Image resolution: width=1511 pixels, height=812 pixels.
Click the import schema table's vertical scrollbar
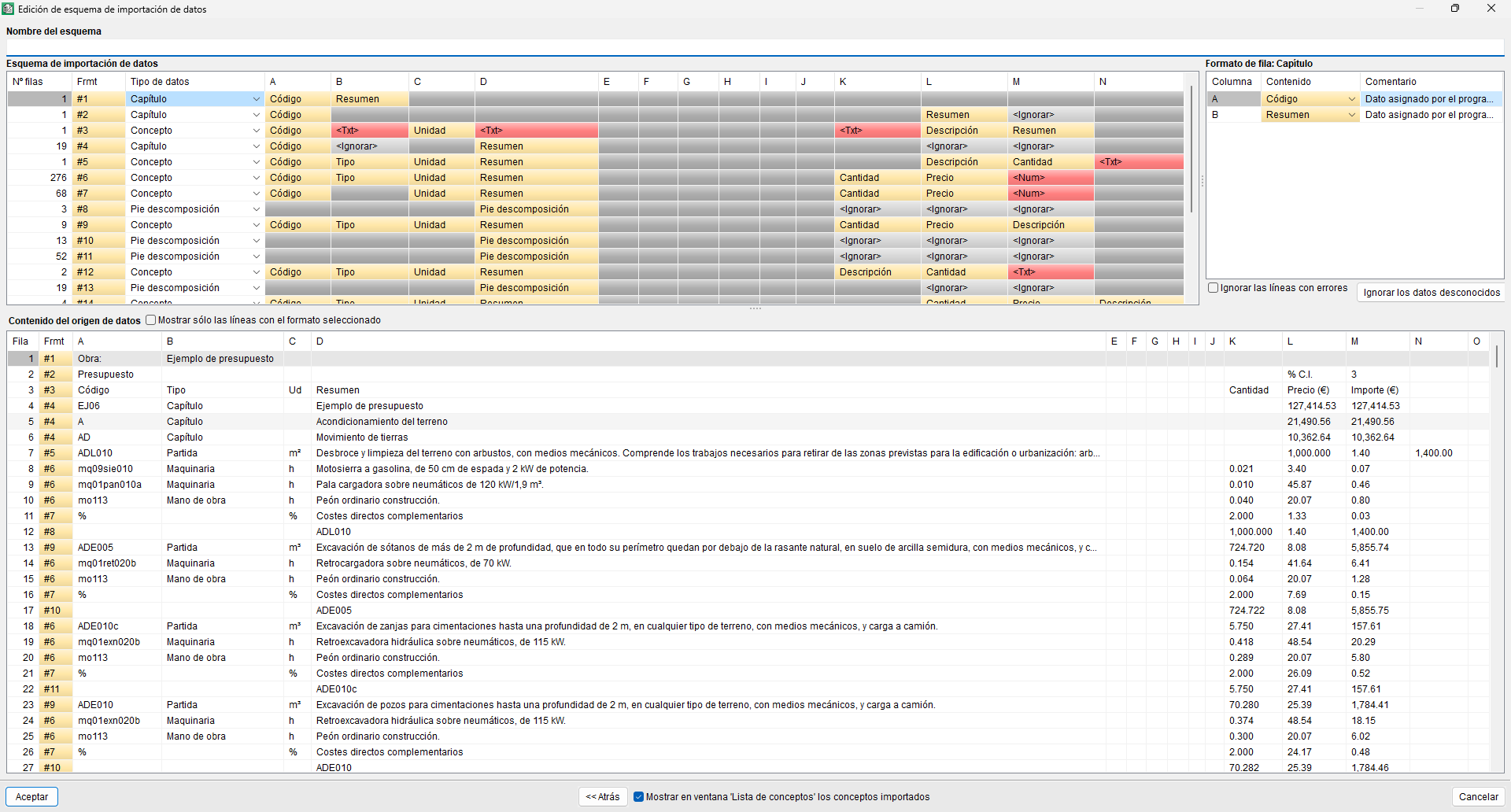(x=1191, y=149)
